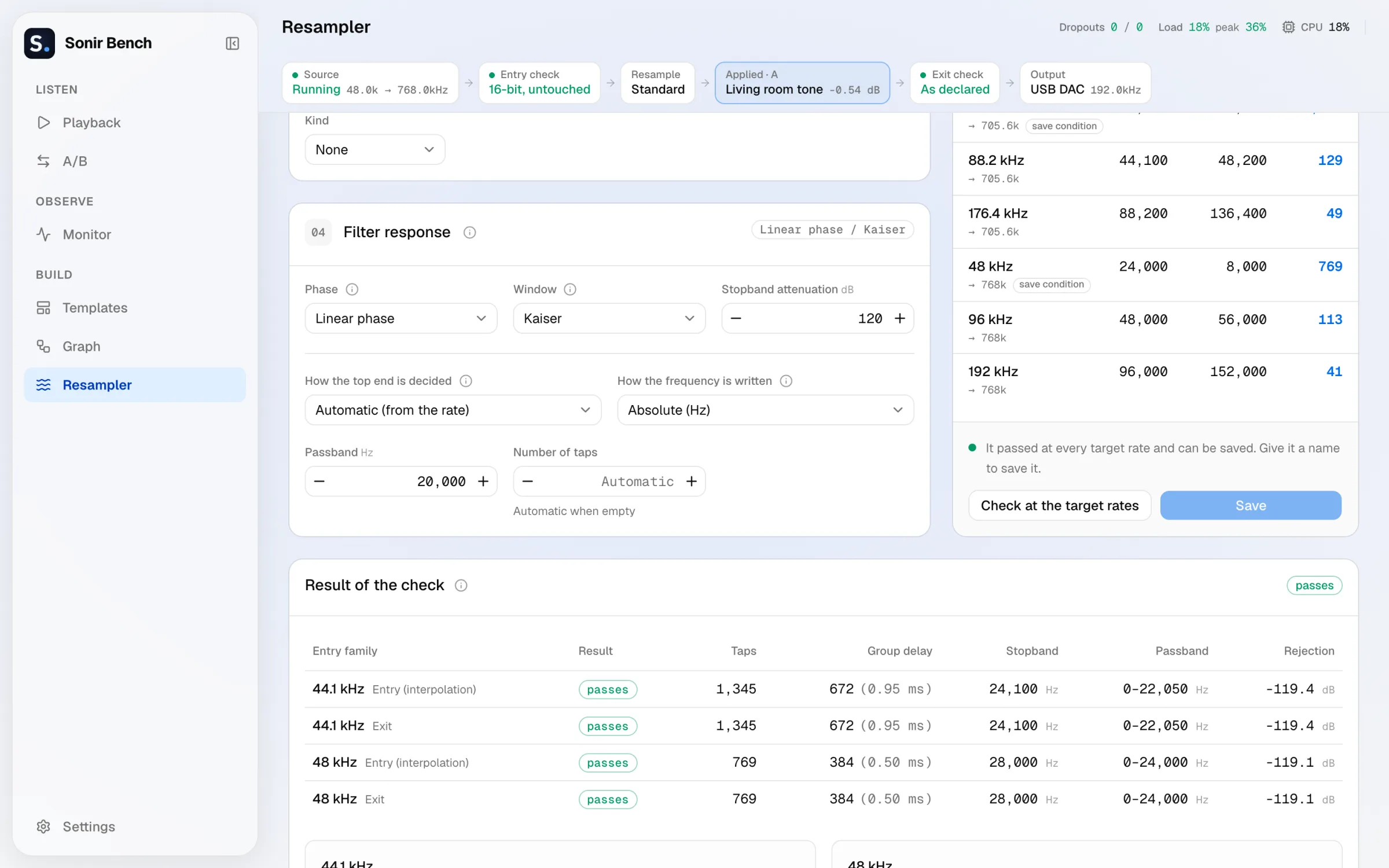Viewport: 1389px width, 868px height.
Task: Open the Phase dropdown
Action: pyautogui.click(x=401, y=318)
